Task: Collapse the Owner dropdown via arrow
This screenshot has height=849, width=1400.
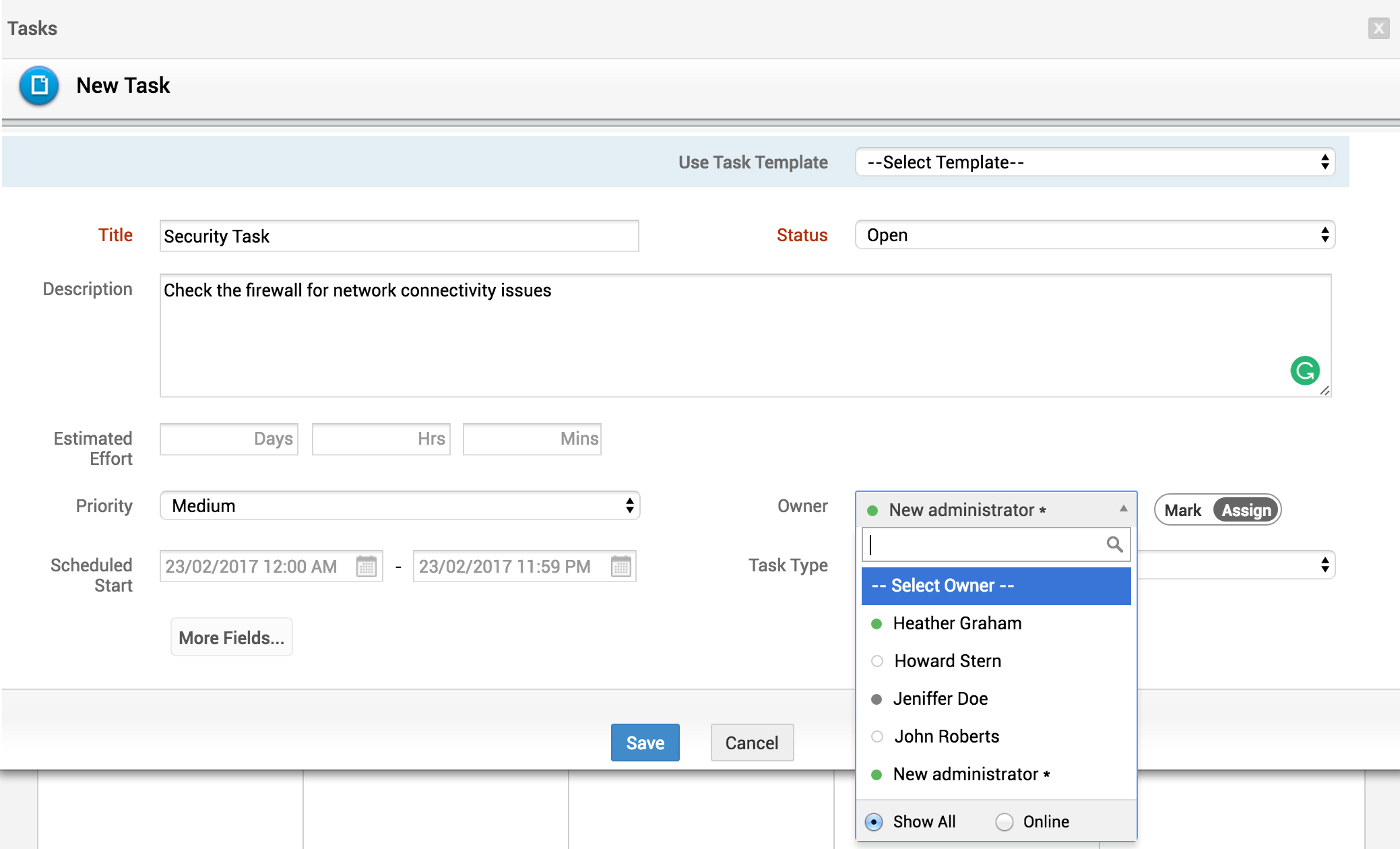Action: point(1123,509)
